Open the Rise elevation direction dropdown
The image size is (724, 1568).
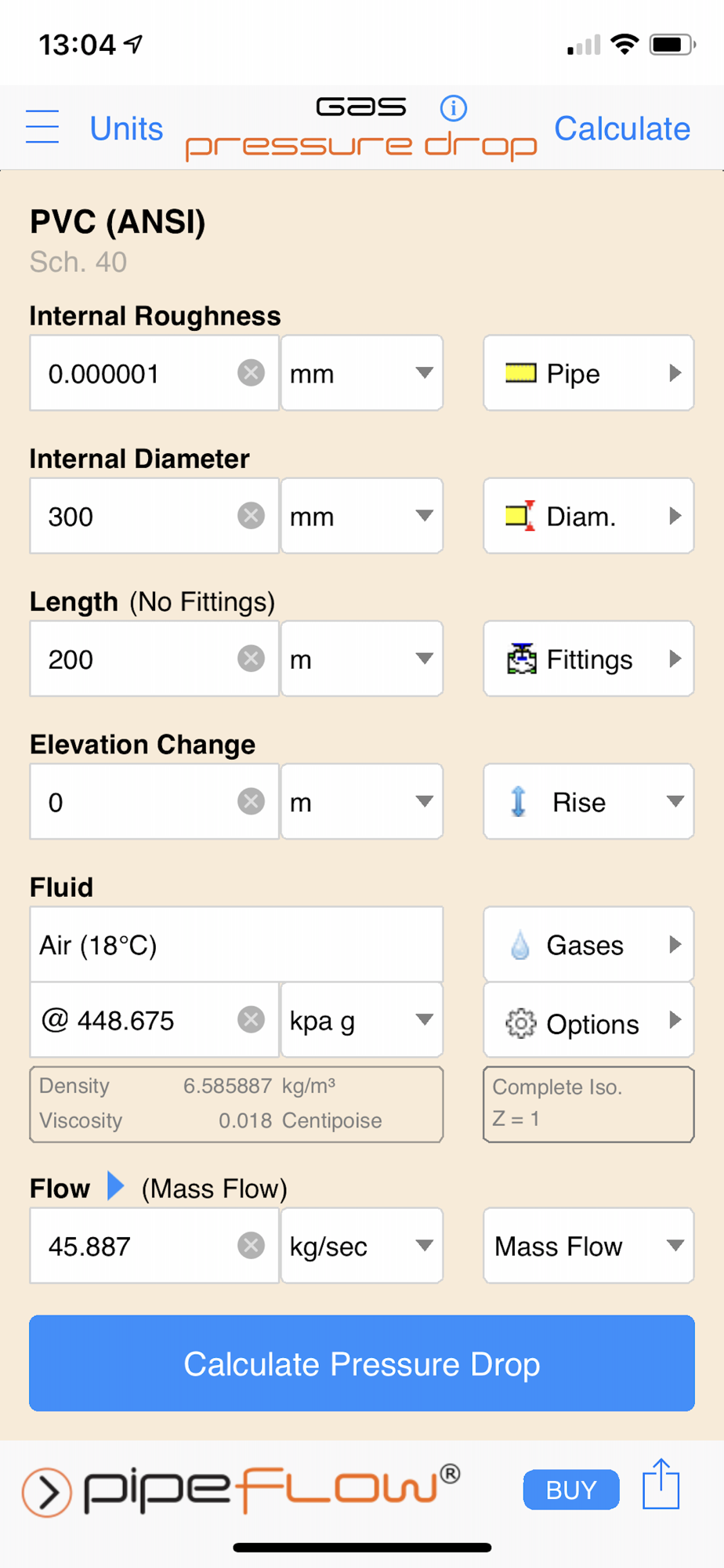pyautogui.click(x=588, y=802)
